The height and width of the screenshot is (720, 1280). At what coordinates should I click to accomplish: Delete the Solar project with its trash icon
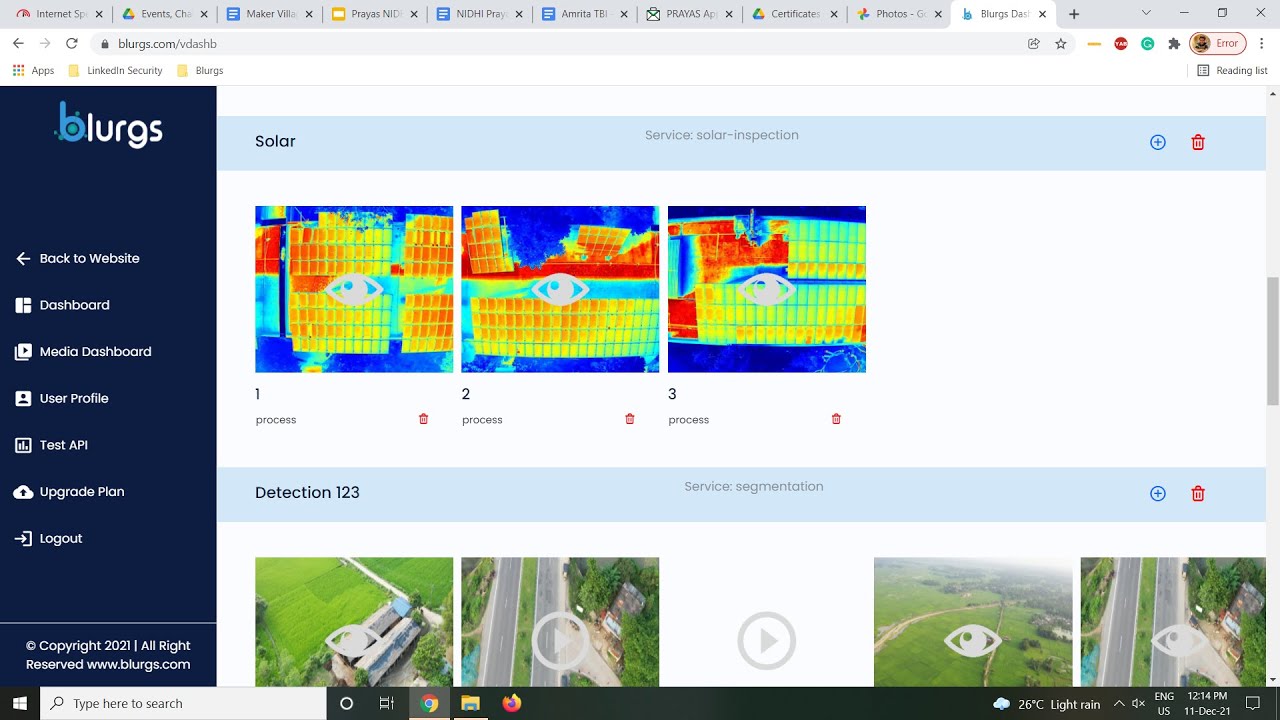coord(1198,142)
